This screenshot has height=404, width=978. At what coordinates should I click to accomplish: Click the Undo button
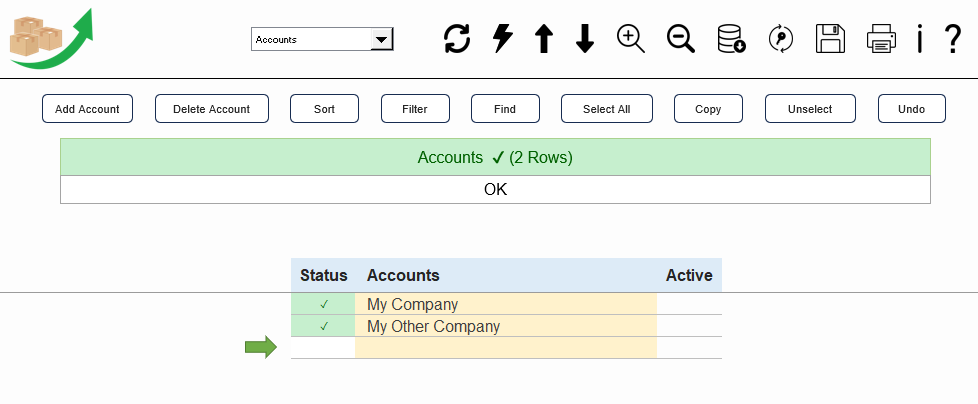[x=912, y=109]
